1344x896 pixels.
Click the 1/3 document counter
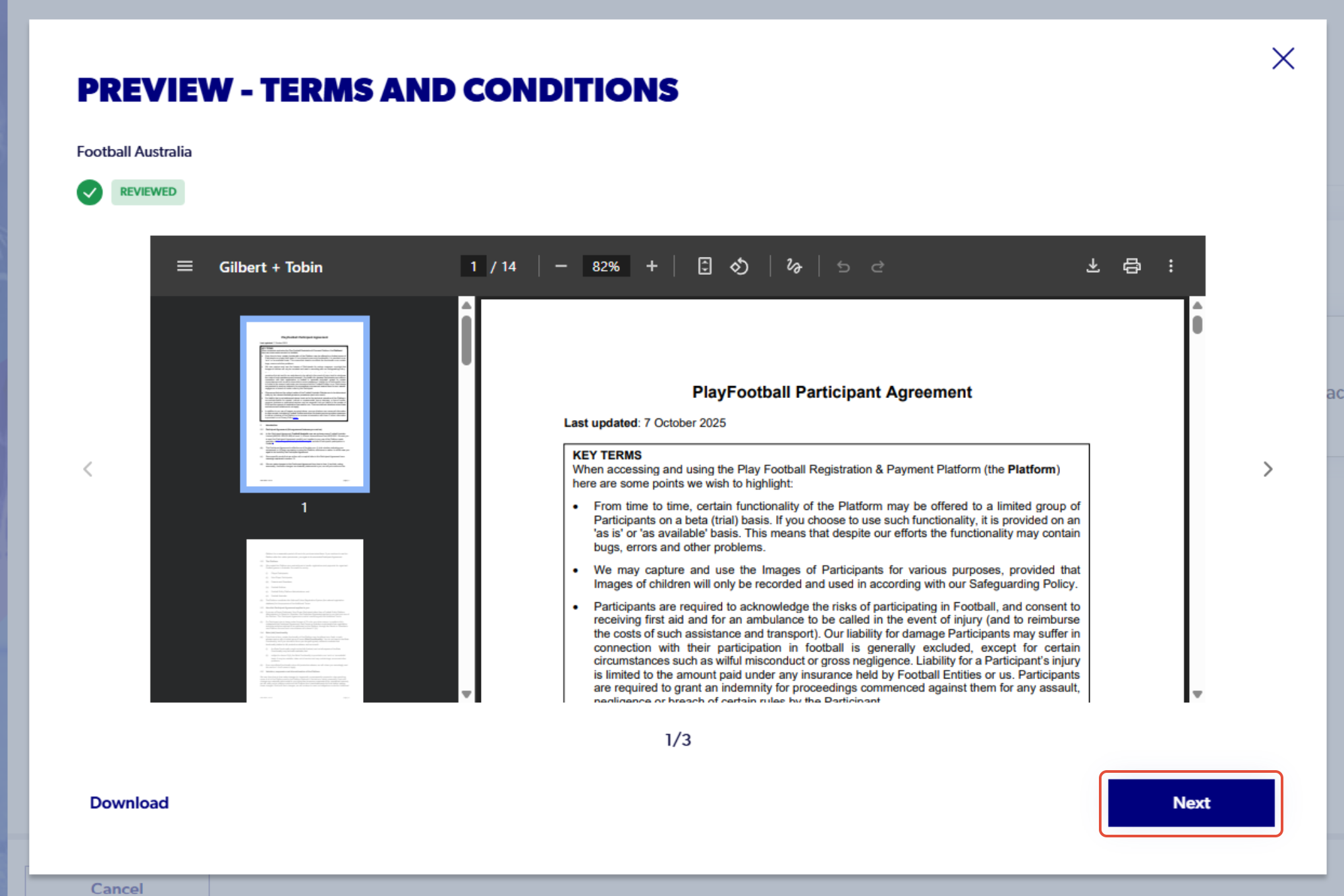[678, 740]
